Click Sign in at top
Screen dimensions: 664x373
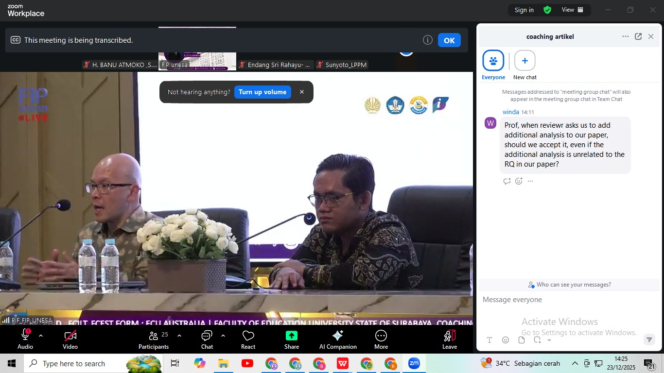524,10
